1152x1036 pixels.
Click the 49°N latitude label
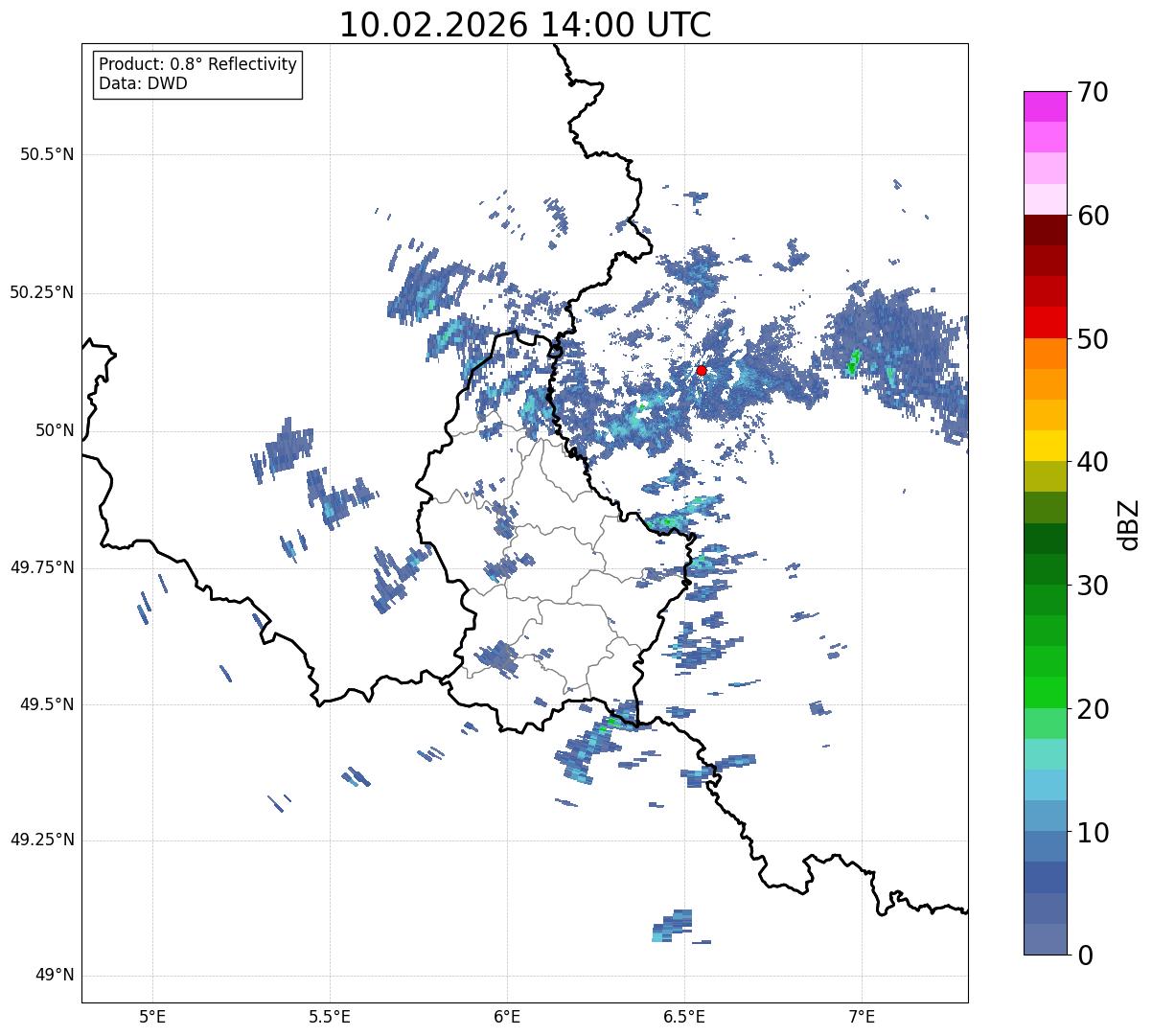coord(55,976)
